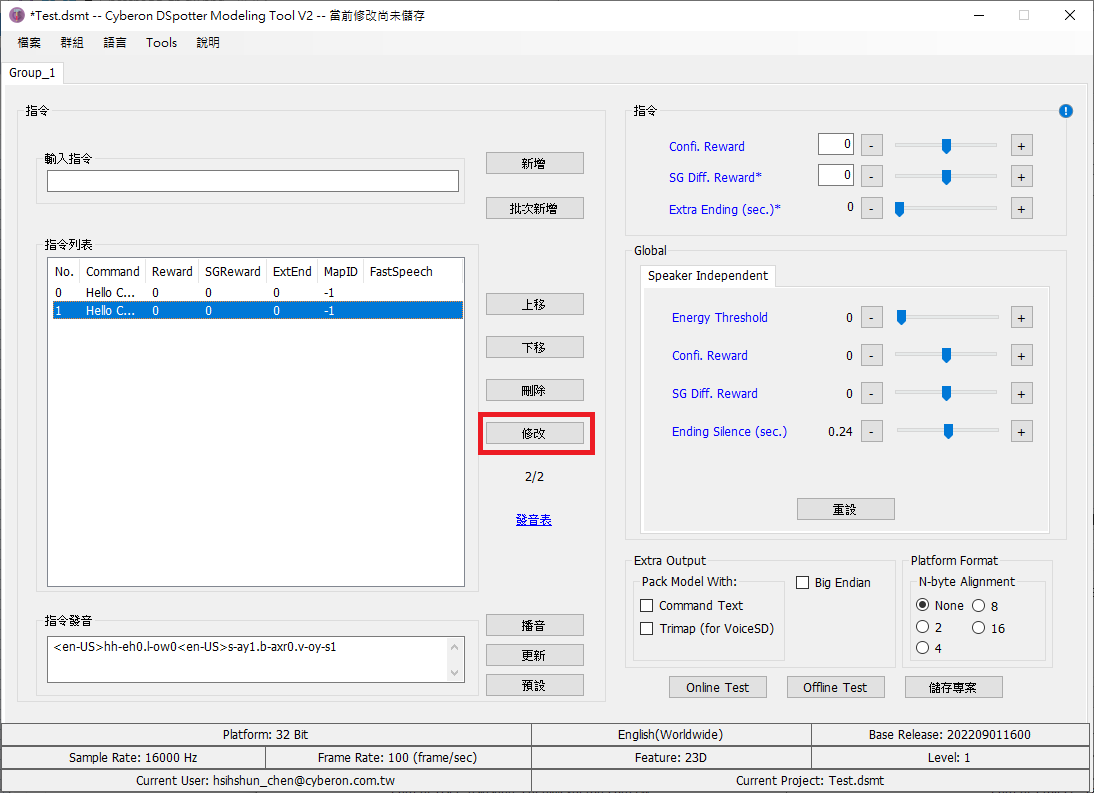Viewport: 1094px width, 793px height.
Task: Increase the Energy Threshold with plus button
Action: point(1021,318)
